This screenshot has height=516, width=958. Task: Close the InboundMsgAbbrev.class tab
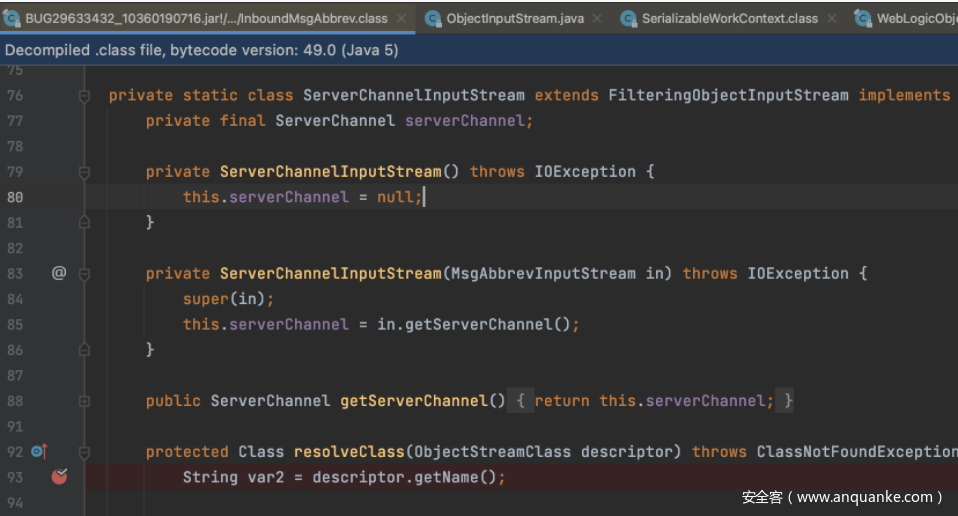(401, 18)
